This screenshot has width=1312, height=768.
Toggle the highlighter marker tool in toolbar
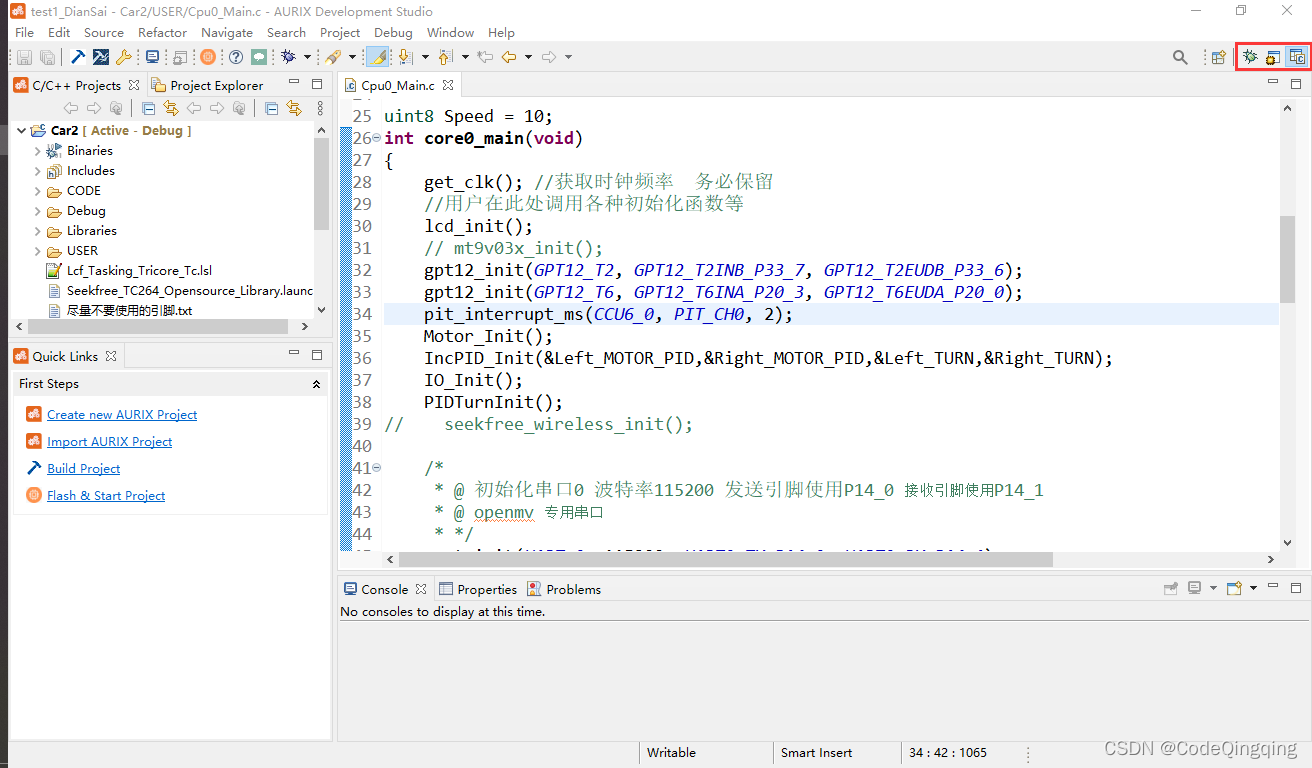click(377, 57)
